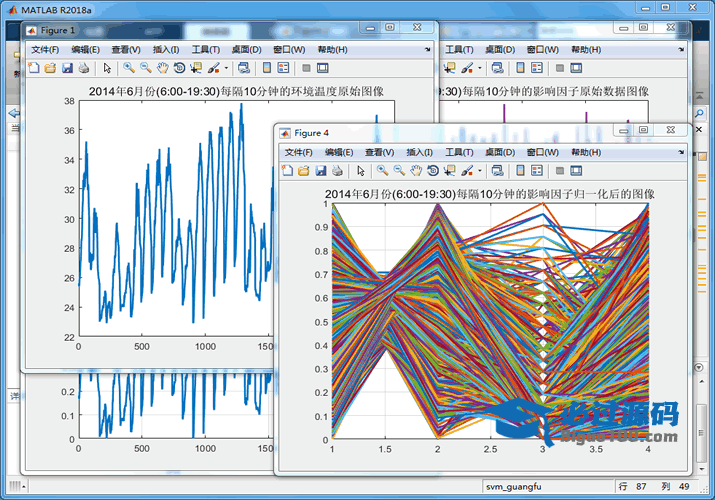
Task: Enable Pan hand tool in Figure 1
Action: (162, 68)
